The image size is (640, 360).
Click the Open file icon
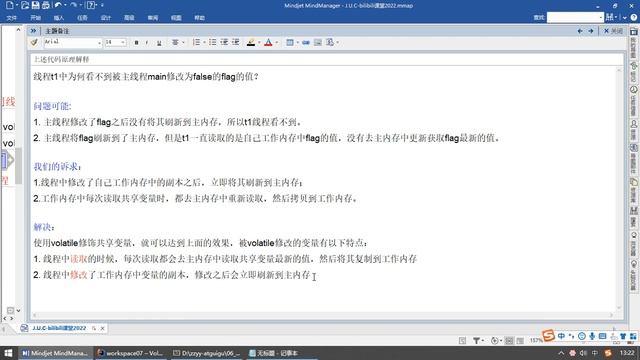tap(25, 5)
